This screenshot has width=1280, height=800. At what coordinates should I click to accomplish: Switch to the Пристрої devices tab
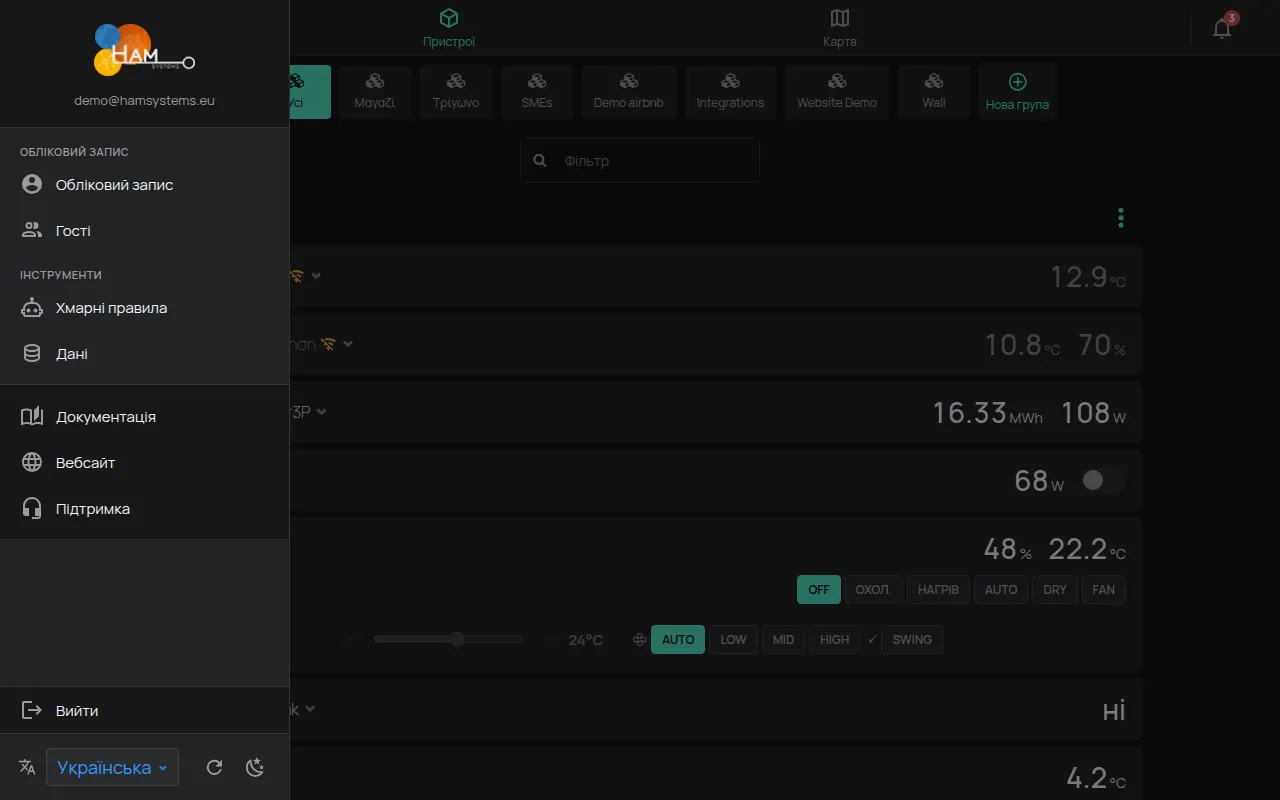pyautogui.click(x=449, y=28)
